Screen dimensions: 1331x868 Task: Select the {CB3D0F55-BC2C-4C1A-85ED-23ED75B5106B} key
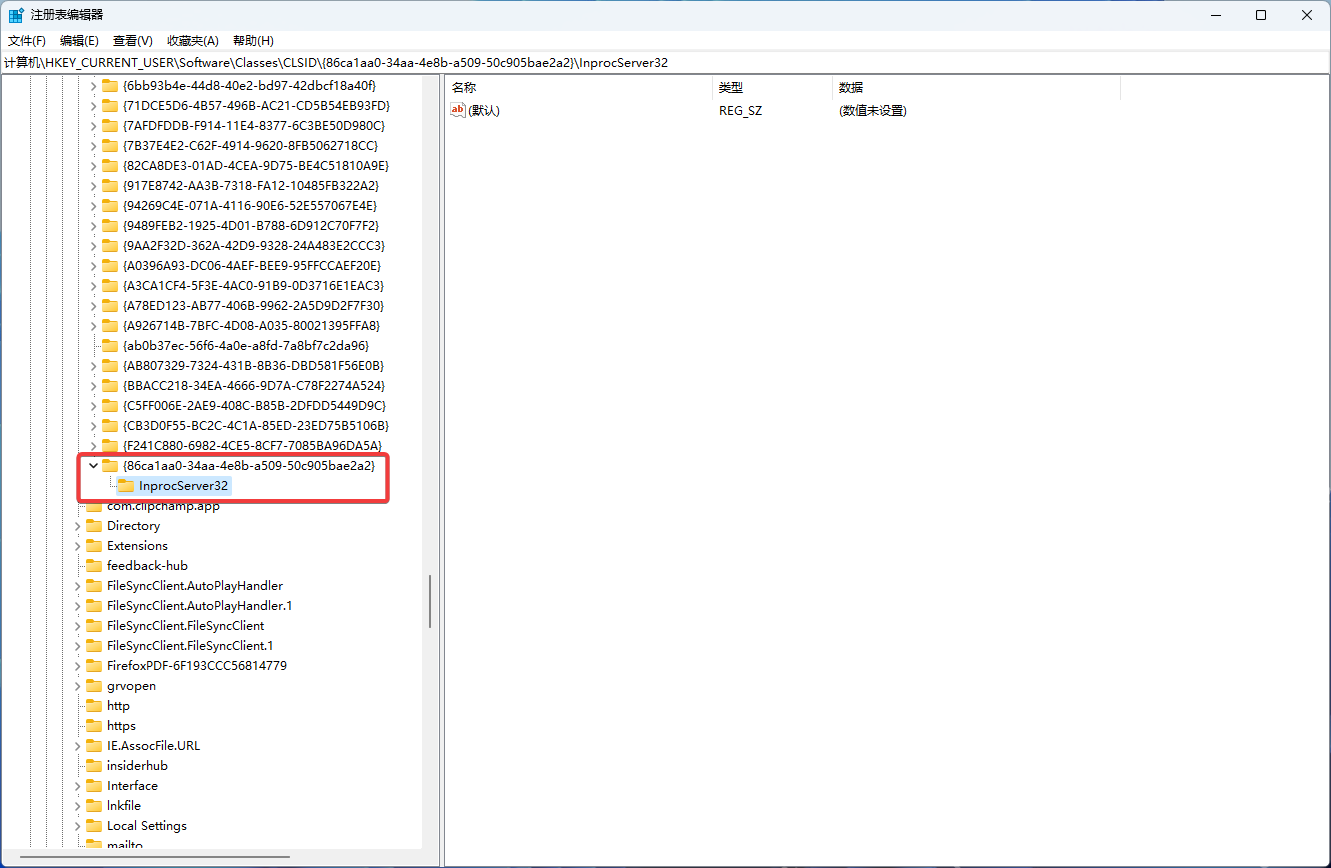click(256, 426)
